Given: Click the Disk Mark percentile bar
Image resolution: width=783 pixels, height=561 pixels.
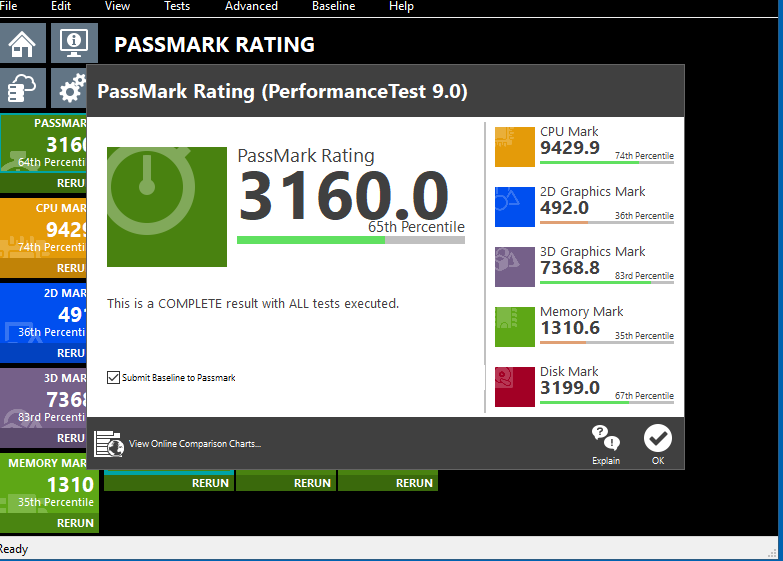Looking at the screenshot, I should [607, 402].
